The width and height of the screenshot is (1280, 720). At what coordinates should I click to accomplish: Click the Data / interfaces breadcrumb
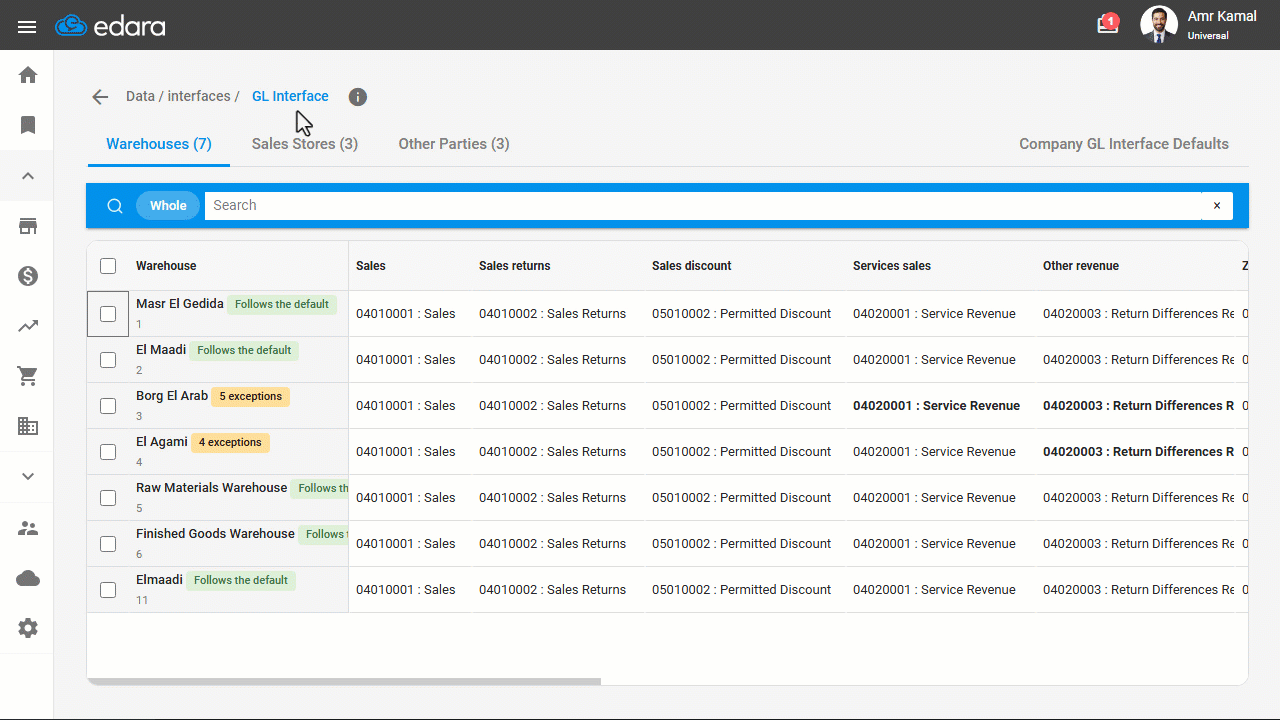point(183,96)
